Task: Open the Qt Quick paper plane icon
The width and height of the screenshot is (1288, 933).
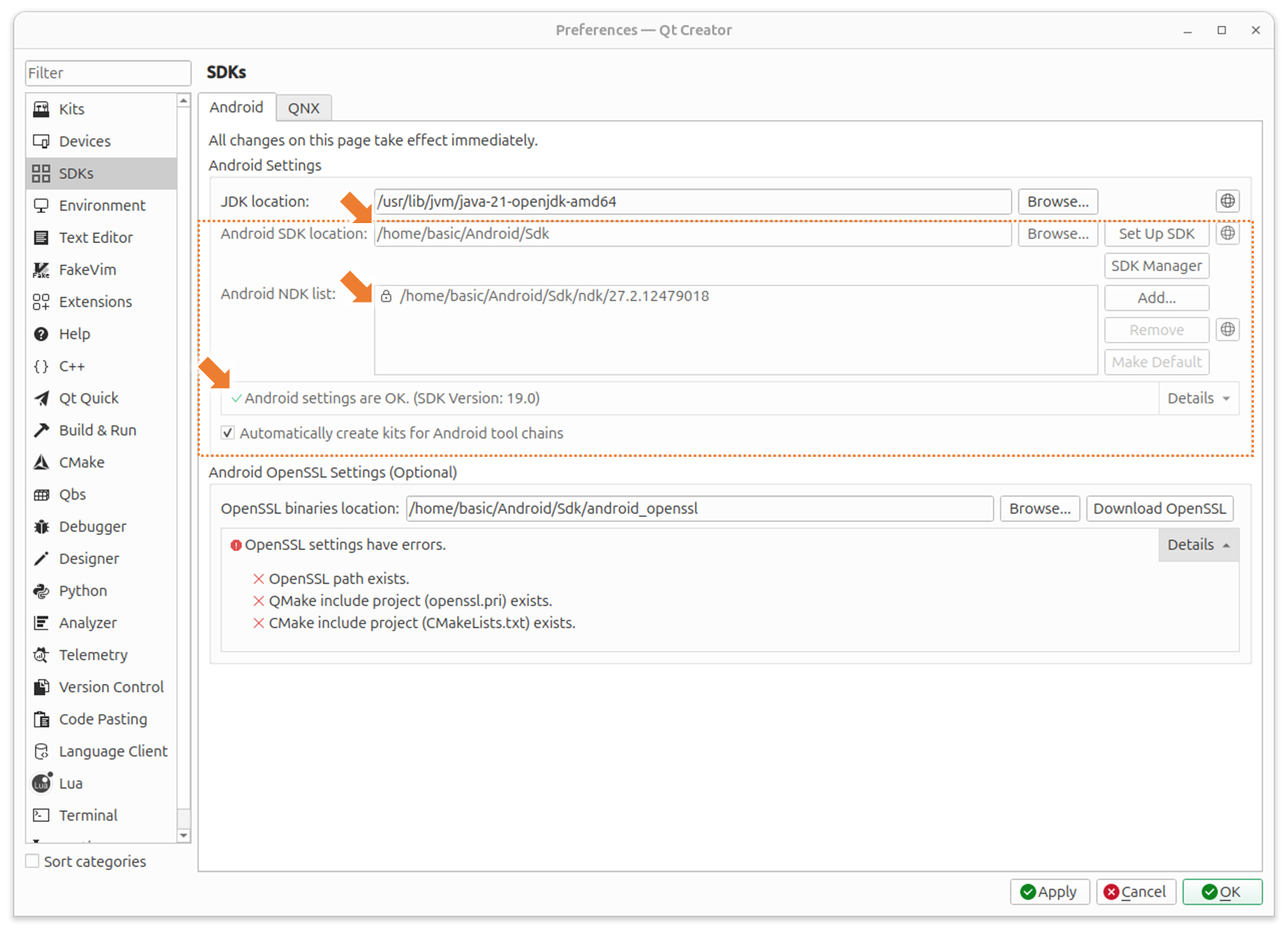Action: click(x=41, y=398)
